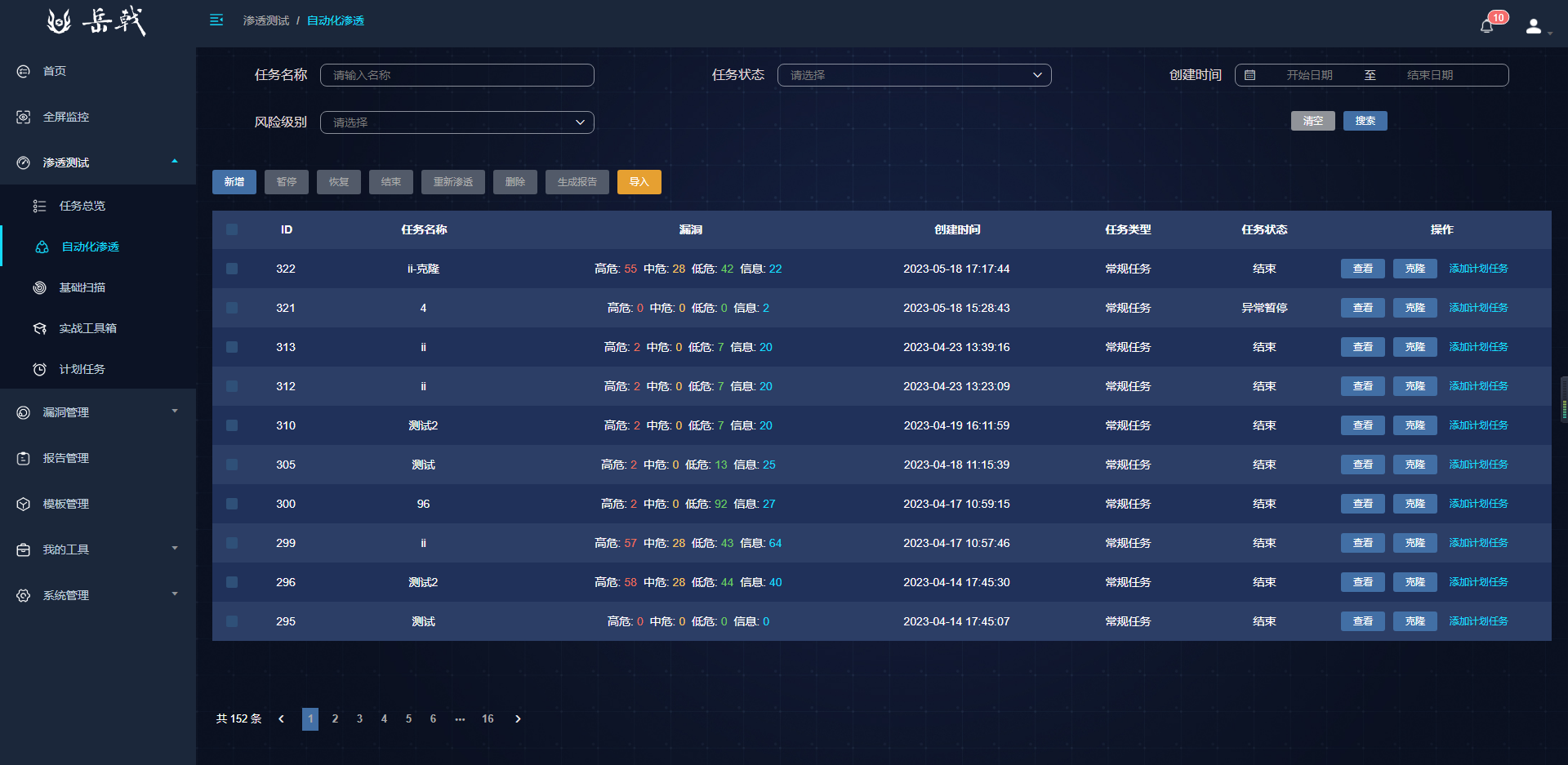Click the 全屏监控 monitor icon
The image size is (1568, 765).
(24, 118)
